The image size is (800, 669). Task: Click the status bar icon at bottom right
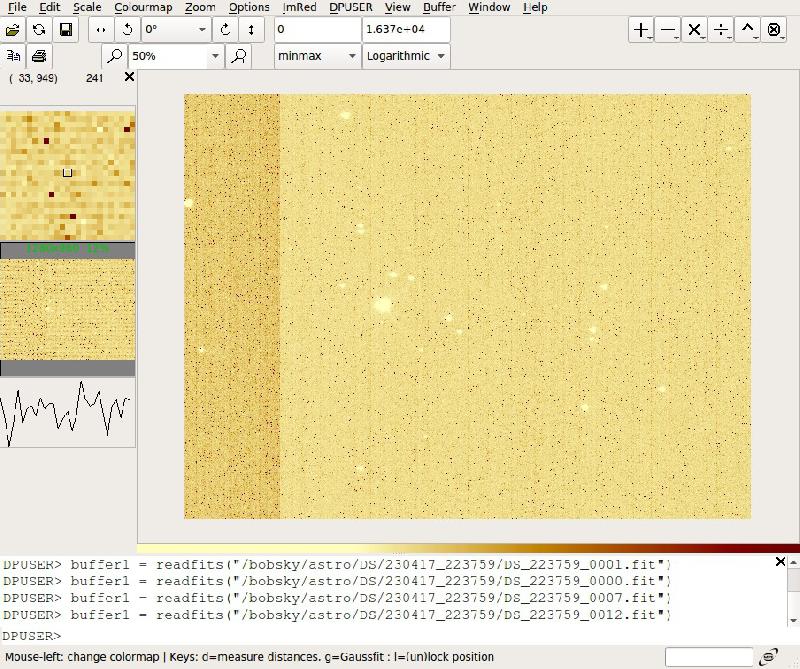coord(768,657)
